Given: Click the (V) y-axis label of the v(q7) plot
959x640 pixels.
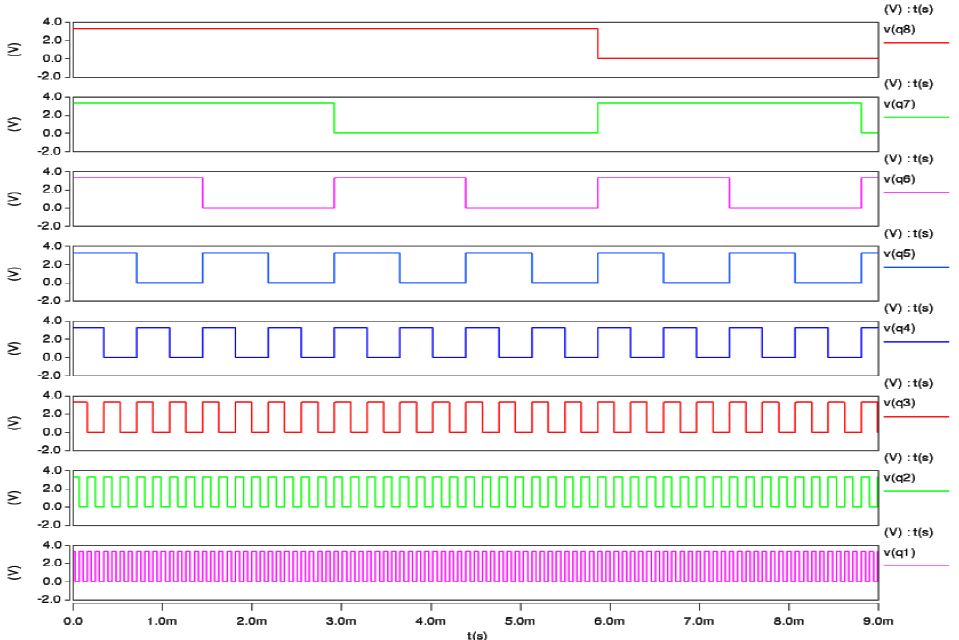Looking at the screenshot, I should click(x=13, y=124).
